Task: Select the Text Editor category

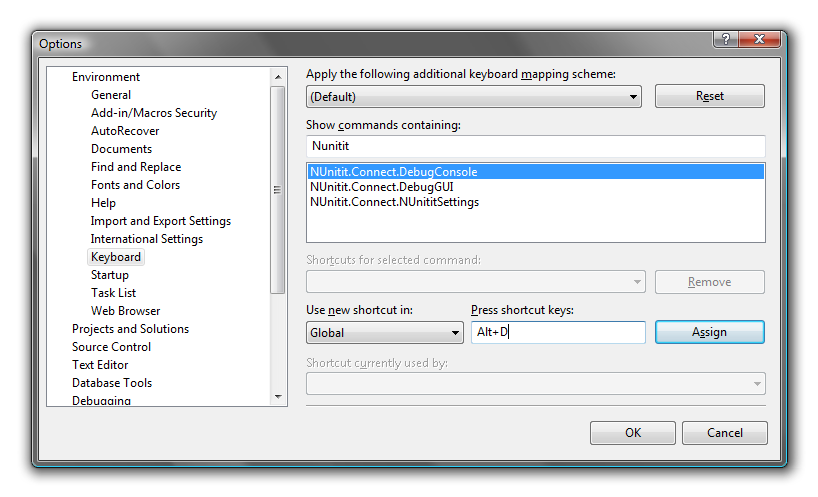Action: [x=100, y=365]
